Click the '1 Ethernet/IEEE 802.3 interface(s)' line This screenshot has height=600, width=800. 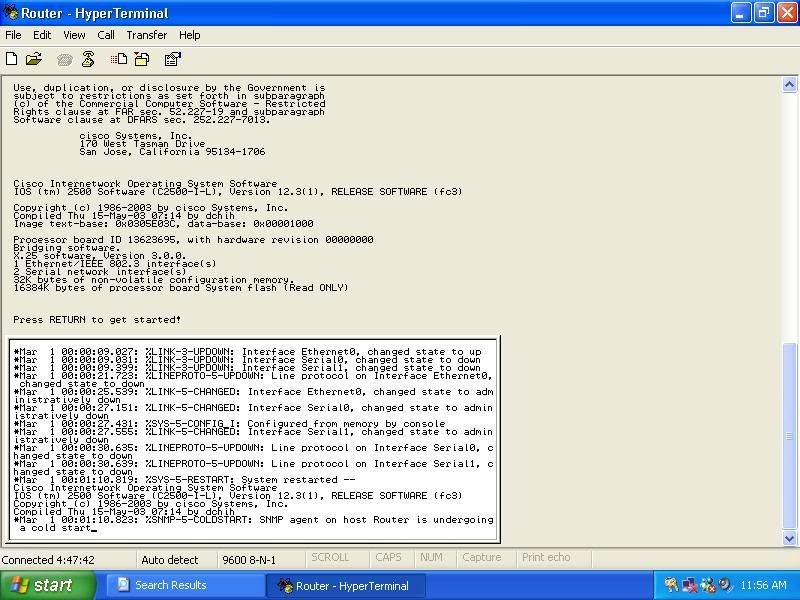[115, 264]
